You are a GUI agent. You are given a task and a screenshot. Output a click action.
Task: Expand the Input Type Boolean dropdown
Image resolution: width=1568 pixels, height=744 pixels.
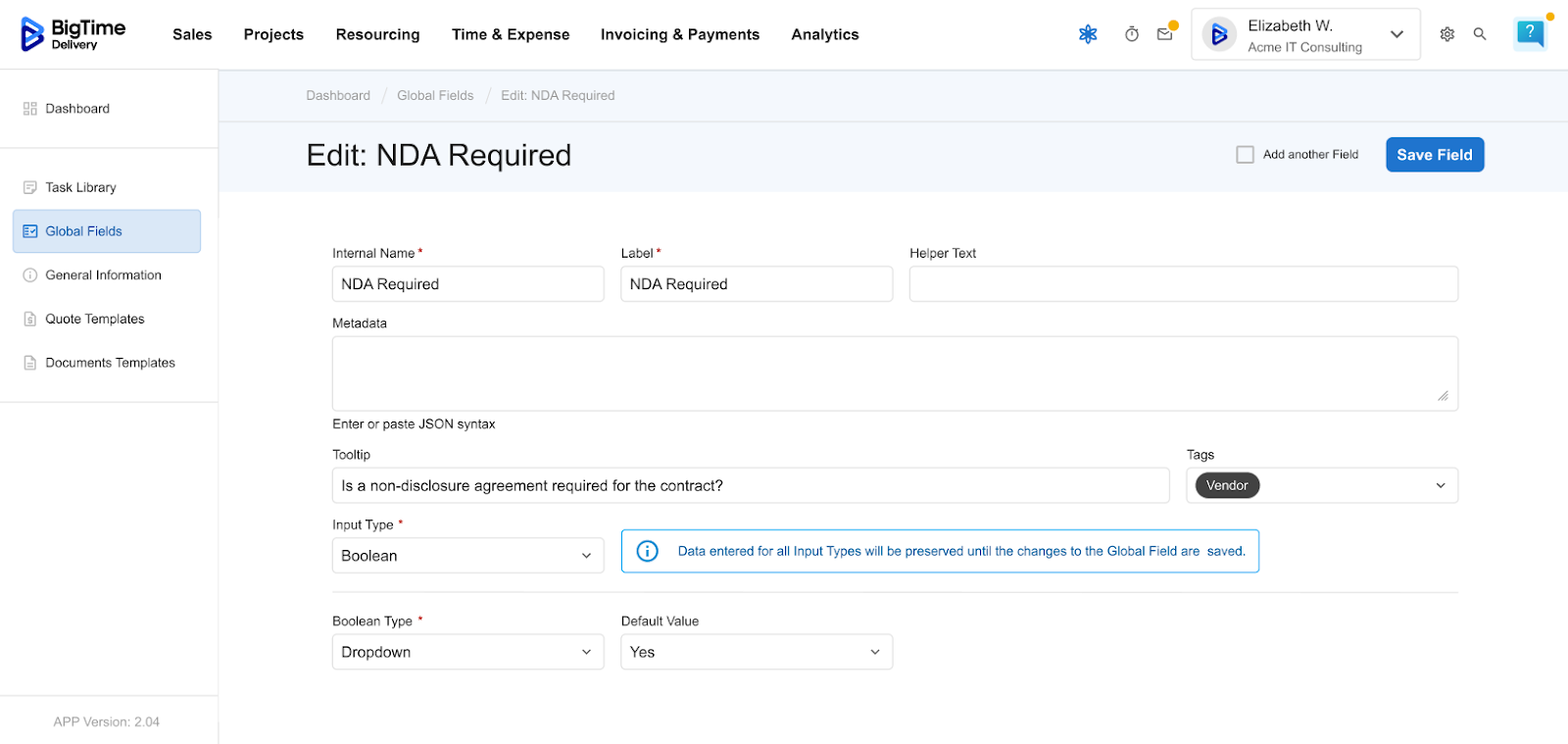point(467,556)
